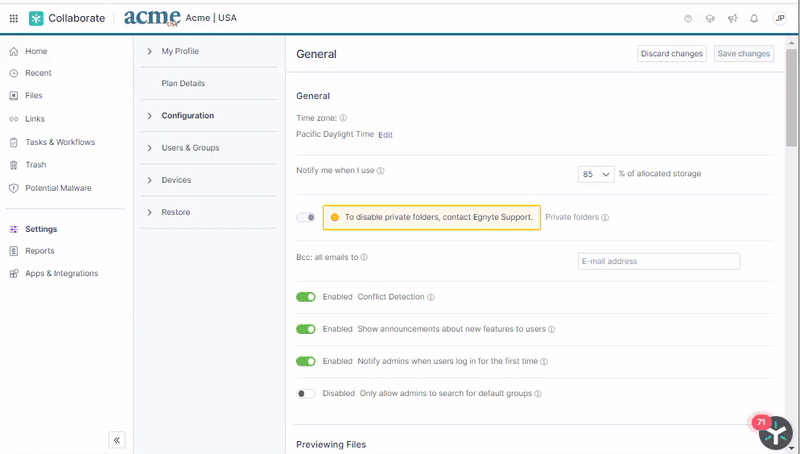This screenshot has height=454, width=800.
Task: Toggle Notify admins on first user login
Action: (x=306, y=361)
